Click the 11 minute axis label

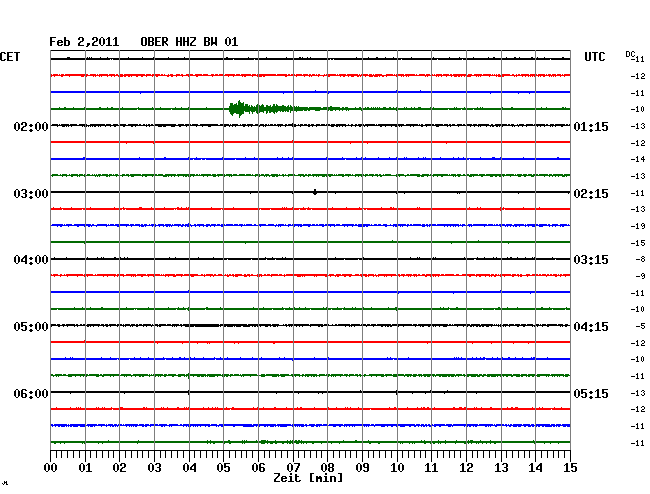pos(431,468)
